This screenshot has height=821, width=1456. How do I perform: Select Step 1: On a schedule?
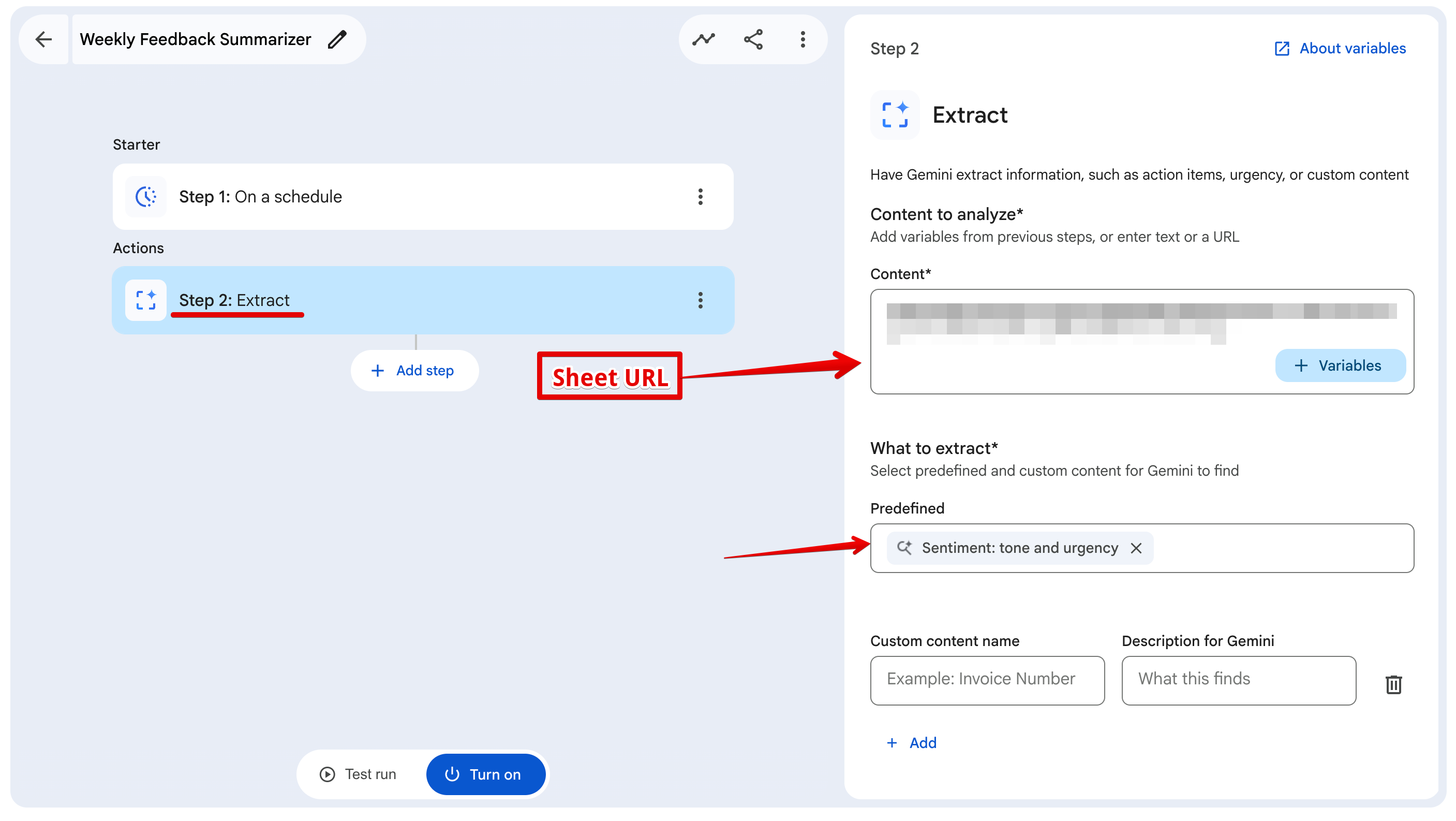pos(423,197)
